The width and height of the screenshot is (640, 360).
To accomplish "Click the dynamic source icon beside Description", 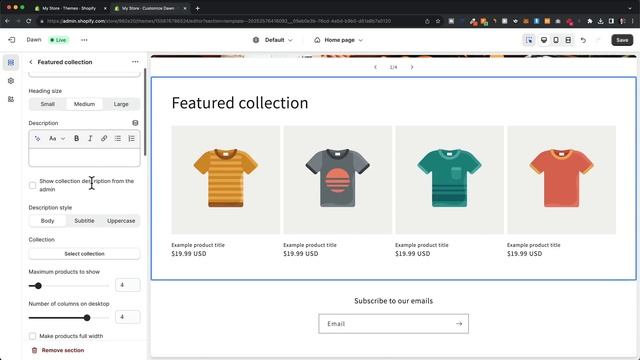I will [135, 123].
